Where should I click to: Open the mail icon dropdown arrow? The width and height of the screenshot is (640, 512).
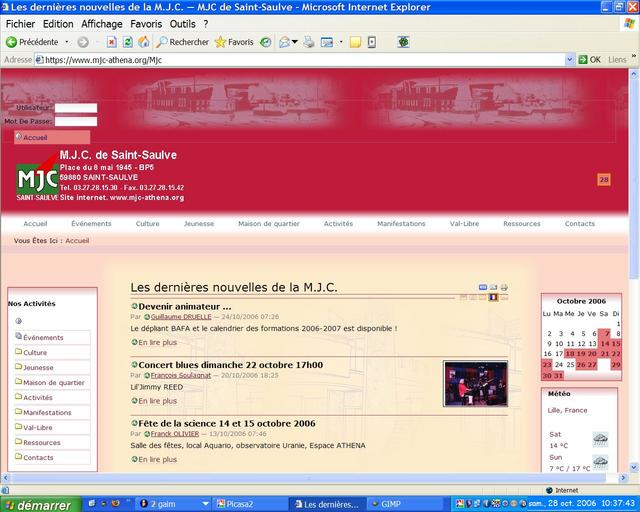pyautogui.click(x=295, y=42)
